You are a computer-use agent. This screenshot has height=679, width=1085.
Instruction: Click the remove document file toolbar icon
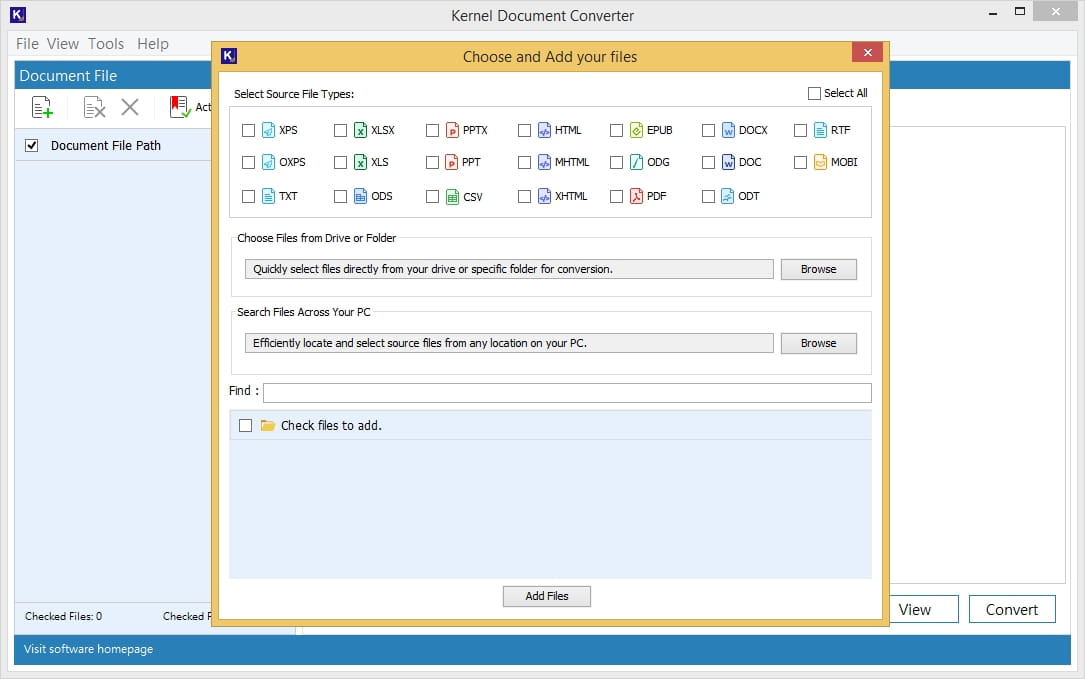click(94, 107)
